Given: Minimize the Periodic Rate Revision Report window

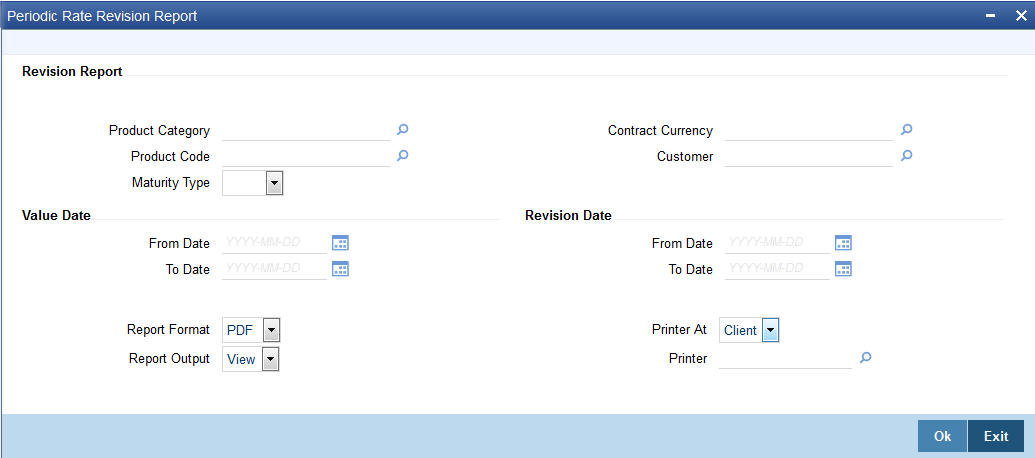Looking at the screenshot, I should coord(991,16).
